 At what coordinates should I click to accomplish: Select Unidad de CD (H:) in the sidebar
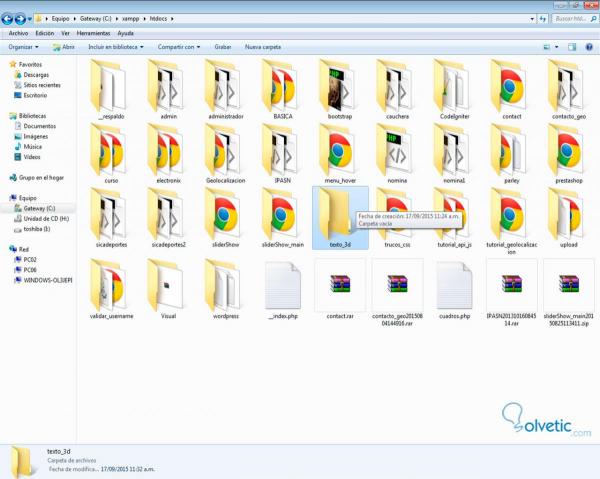tap(46, 219)
